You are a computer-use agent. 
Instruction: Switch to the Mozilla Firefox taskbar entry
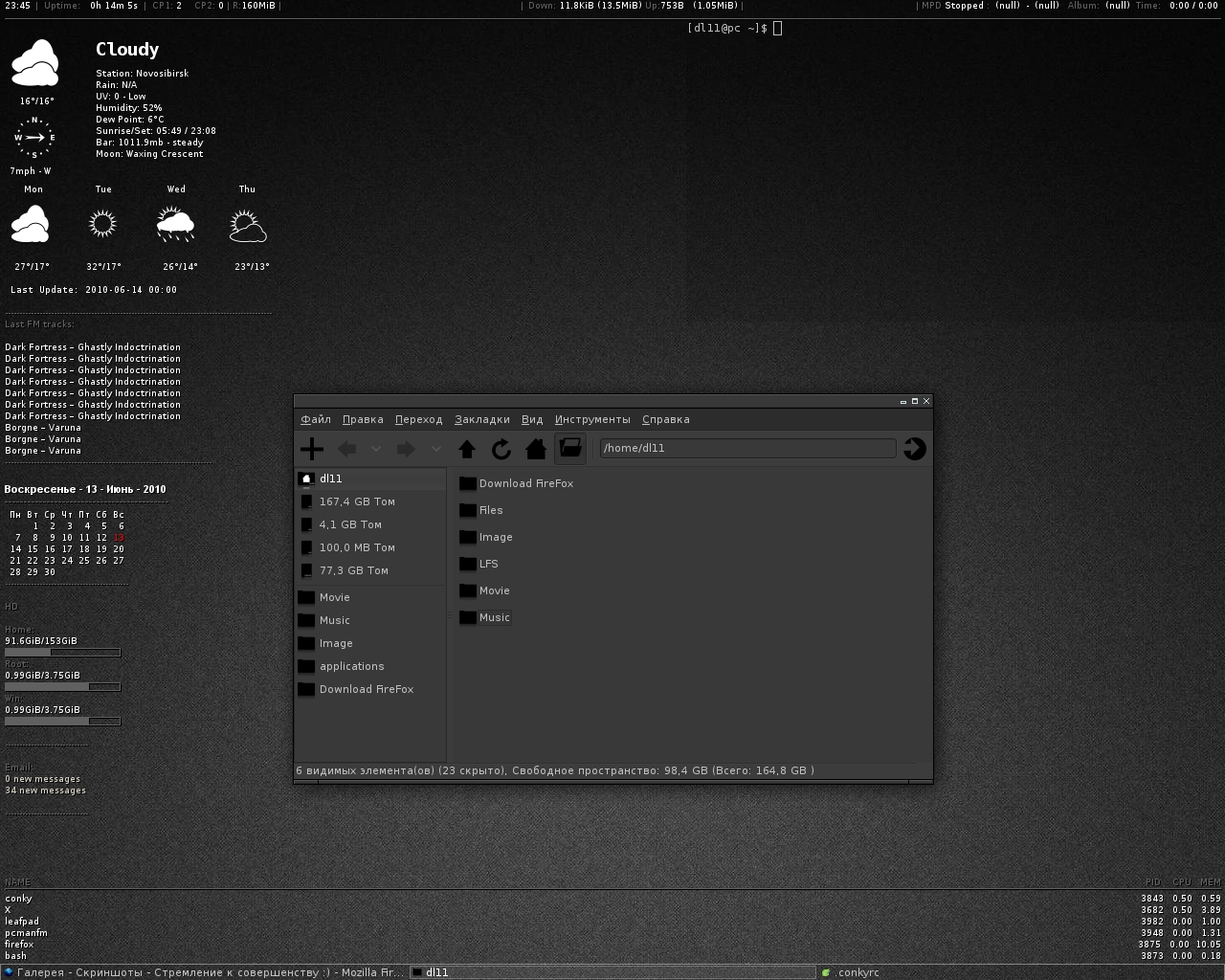click(x=206, y=972)
